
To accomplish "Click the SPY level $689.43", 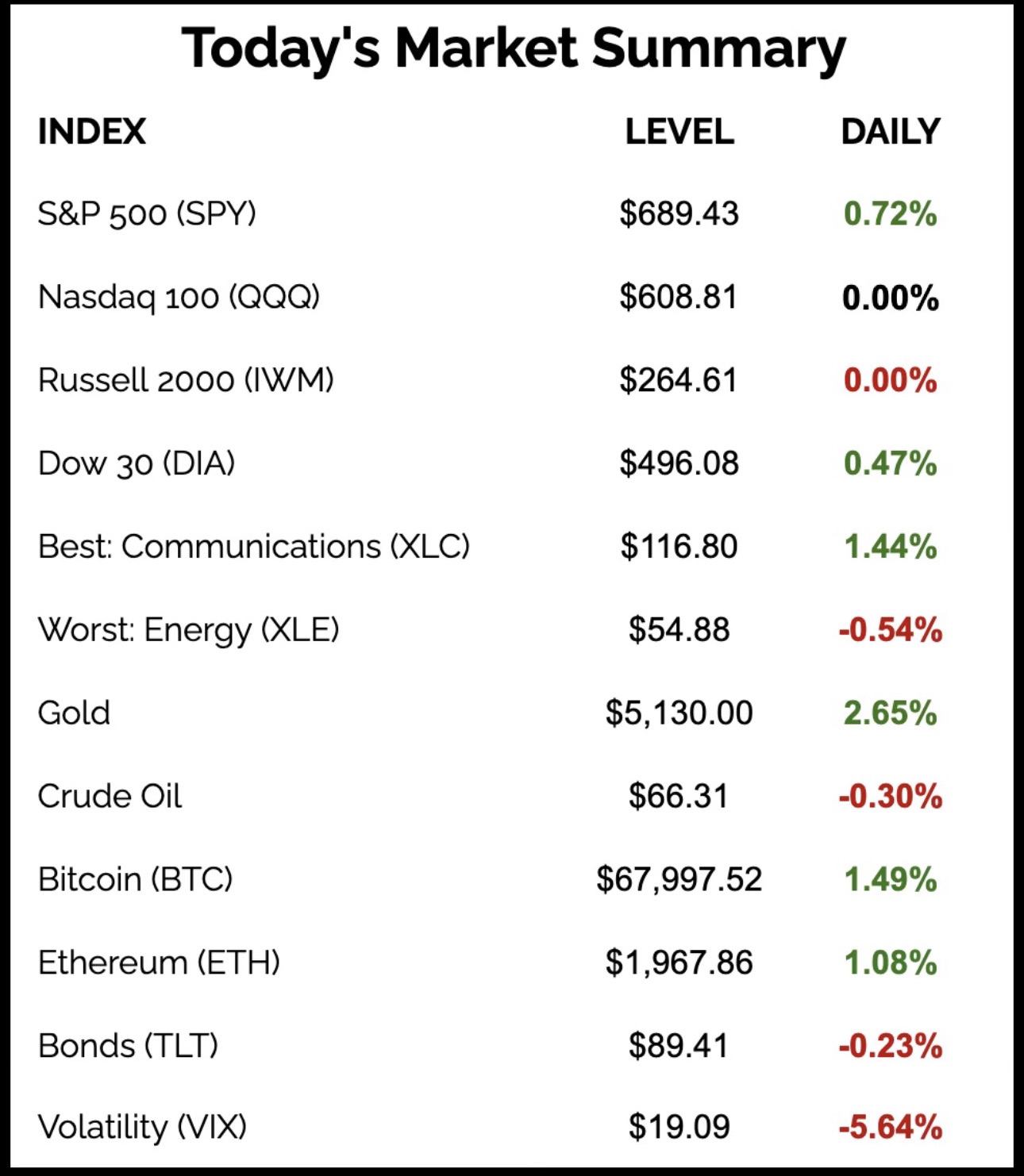I will pyautogui.click(x=679, y=214).
